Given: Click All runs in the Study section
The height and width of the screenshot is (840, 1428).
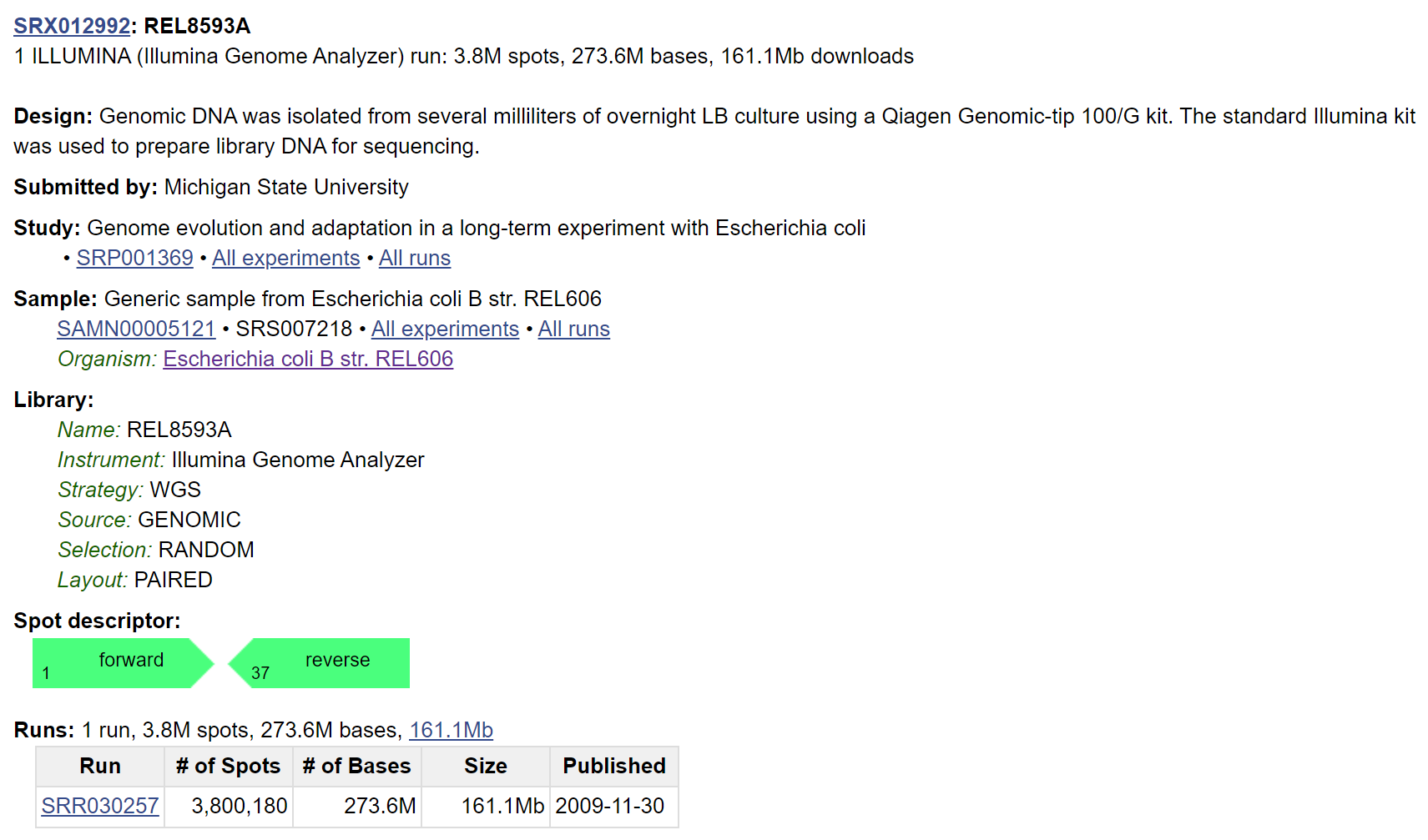Looking at the screenshot, I should [414, 259].
